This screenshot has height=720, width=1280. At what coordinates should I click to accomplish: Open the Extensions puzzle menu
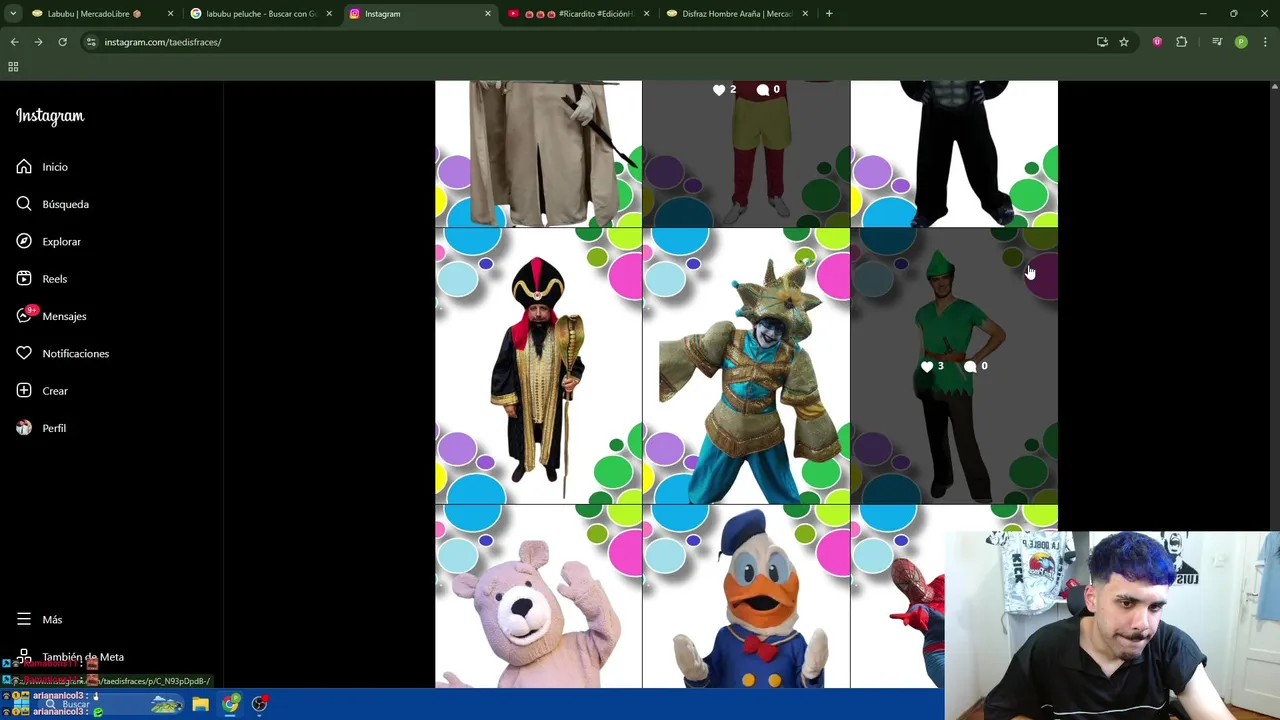1182,42
